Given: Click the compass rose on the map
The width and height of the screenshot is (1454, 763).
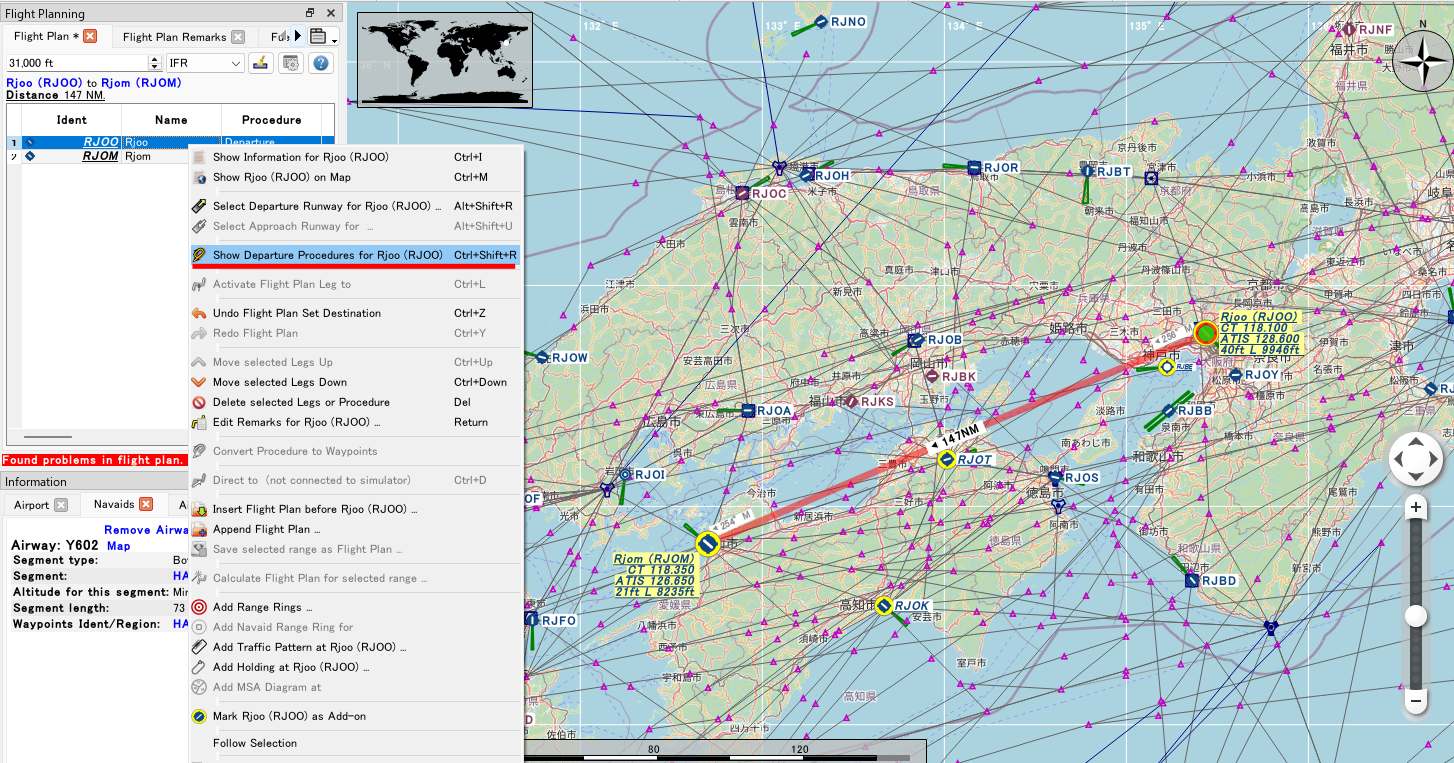Looking at the screenshot, I should click(1422, 60).
